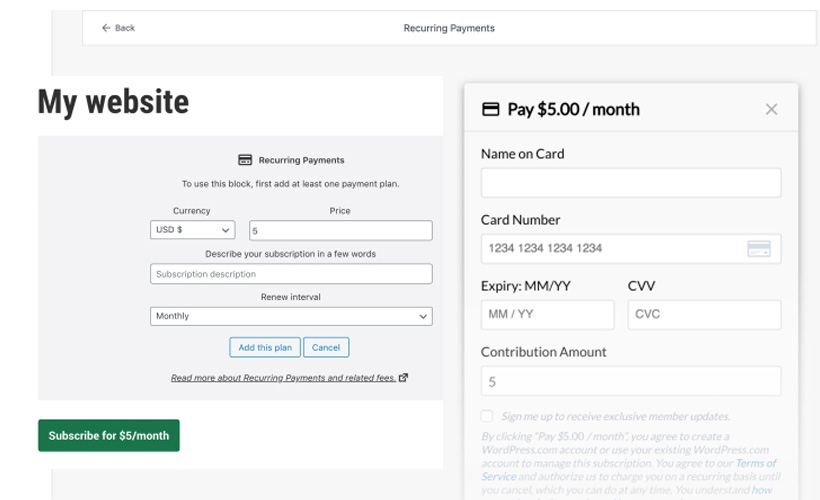The height and width of the screenshot is (500, 820).
Task: Open Read more about Recurring Payments link
Action: pyautogui.click(x=283, y=378)
